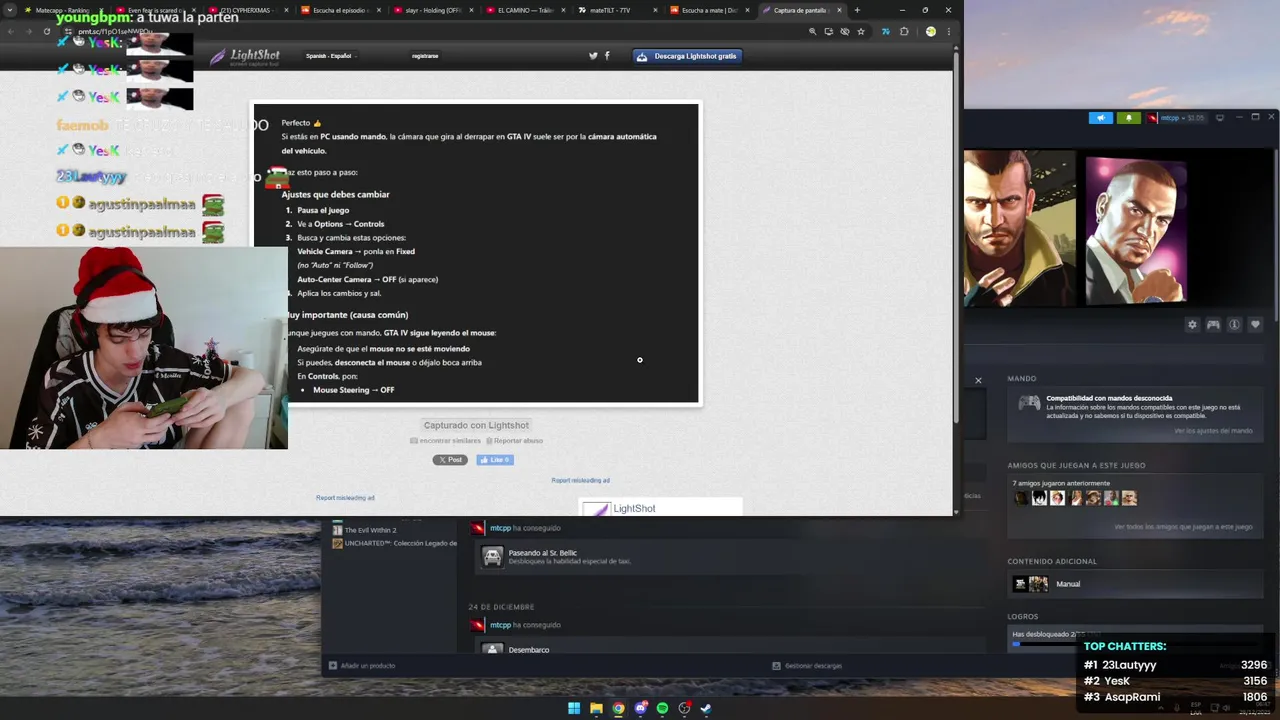Click the first friend avatar in Steam
1280x720 pixels.
[1021, 498]
